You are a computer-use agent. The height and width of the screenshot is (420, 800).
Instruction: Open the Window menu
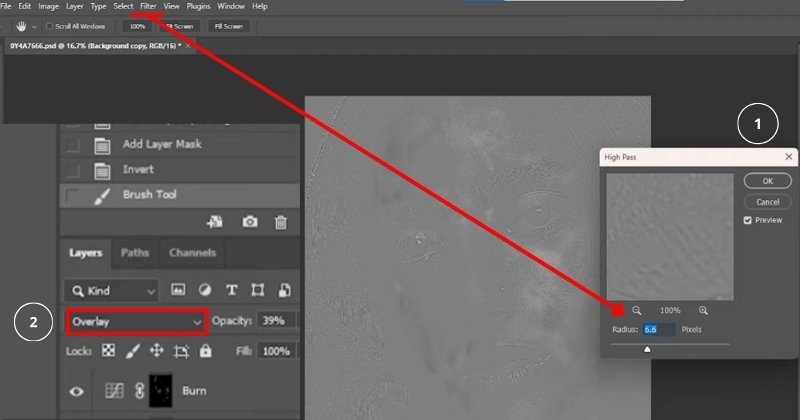(x=231, y=6)
